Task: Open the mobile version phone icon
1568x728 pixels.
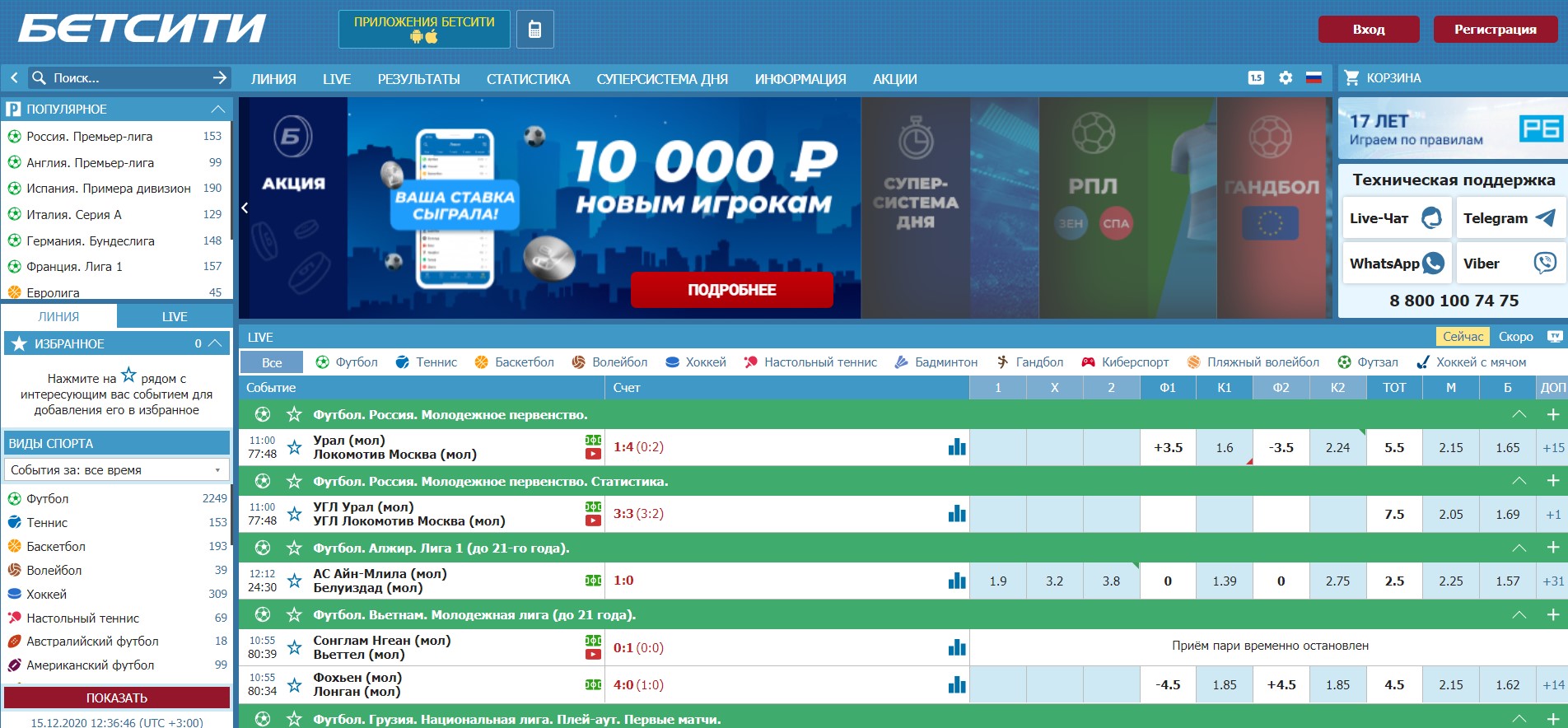Action: pyautogui.click(x=534, y=30)
